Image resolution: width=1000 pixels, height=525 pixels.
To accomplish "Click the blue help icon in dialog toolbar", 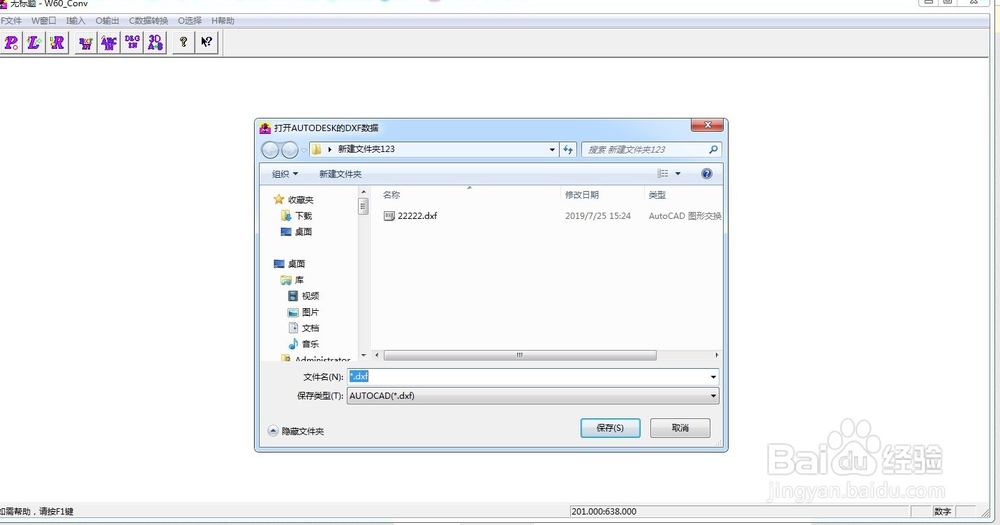I will click(x=707, y=174).
